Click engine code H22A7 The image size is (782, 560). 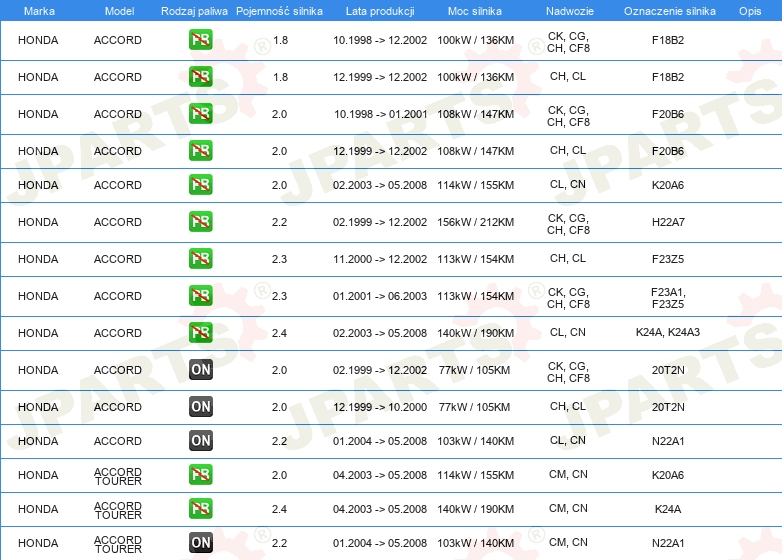coord(667,222)
